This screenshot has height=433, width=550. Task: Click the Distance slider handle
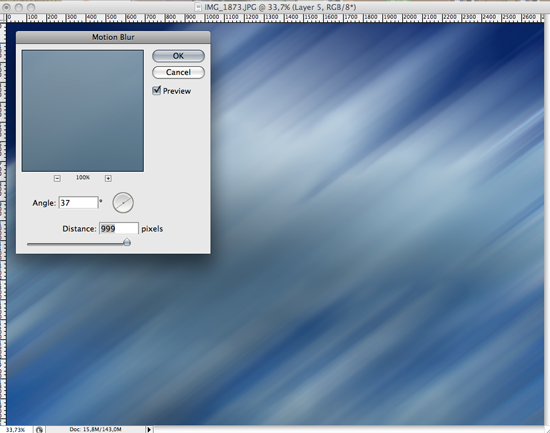pos(127,242)
